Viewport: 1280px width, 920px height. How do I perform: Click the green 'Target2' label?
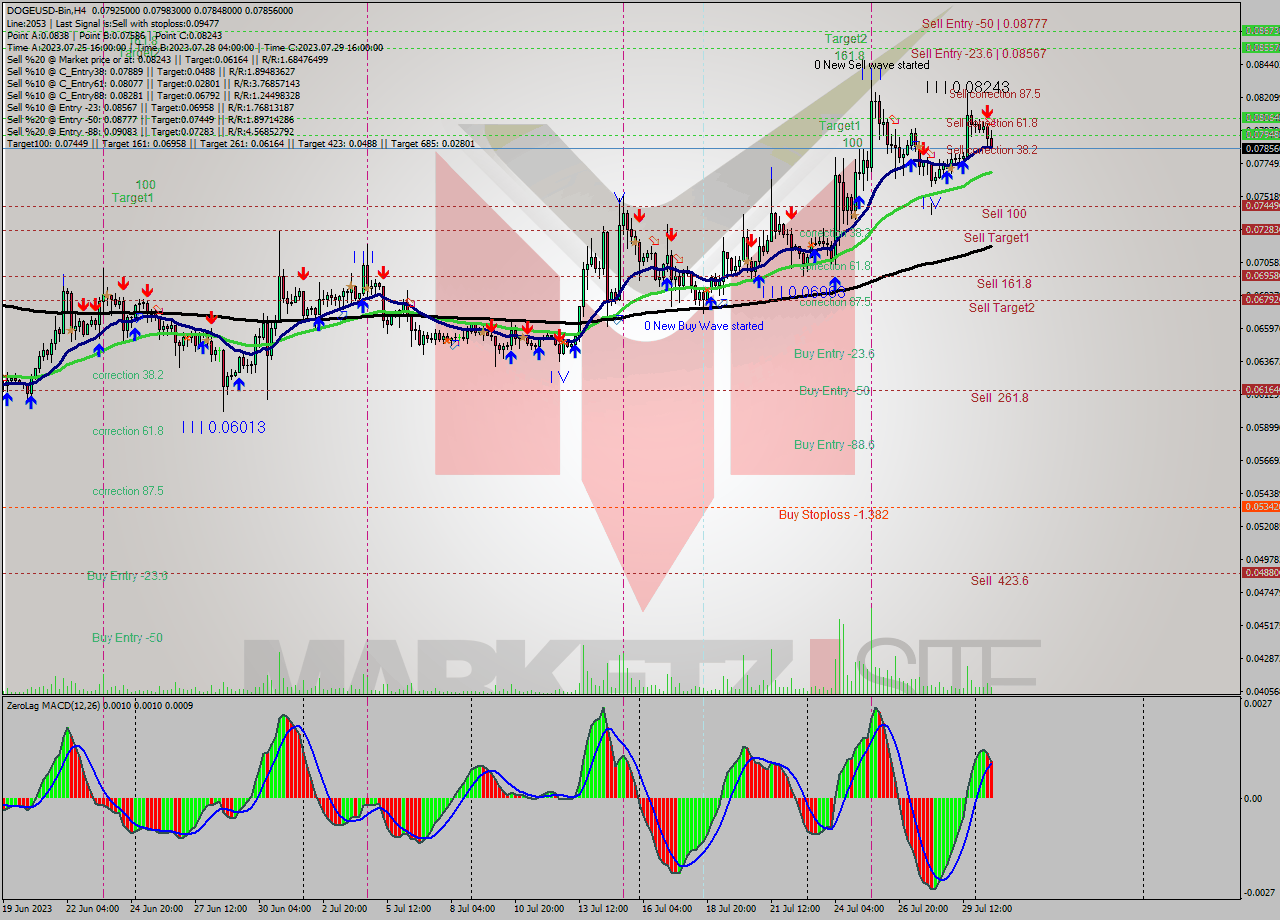point(845,38)
